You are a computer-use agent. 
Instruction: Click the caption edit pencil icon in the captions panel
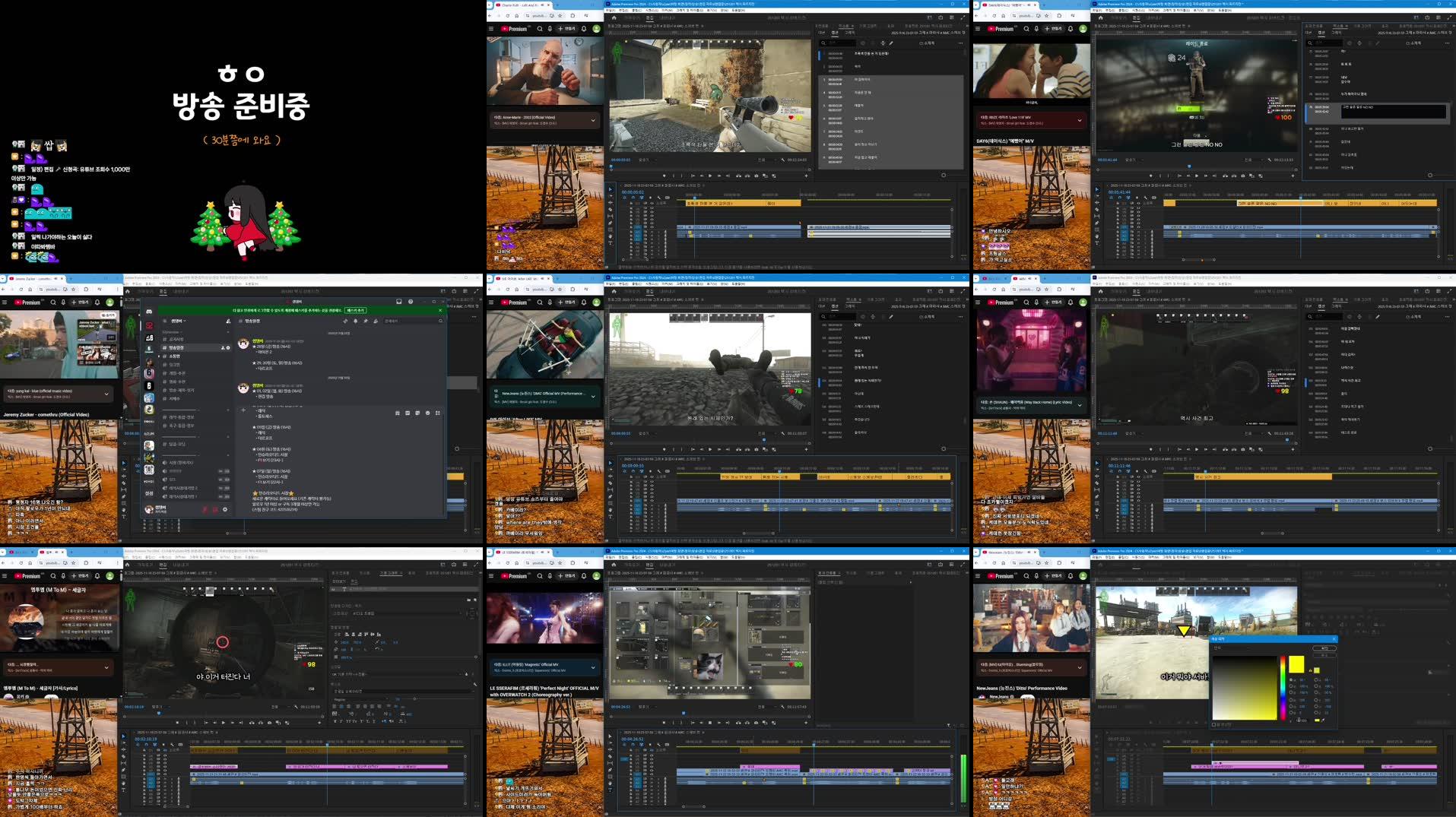(x=890, y=43)
